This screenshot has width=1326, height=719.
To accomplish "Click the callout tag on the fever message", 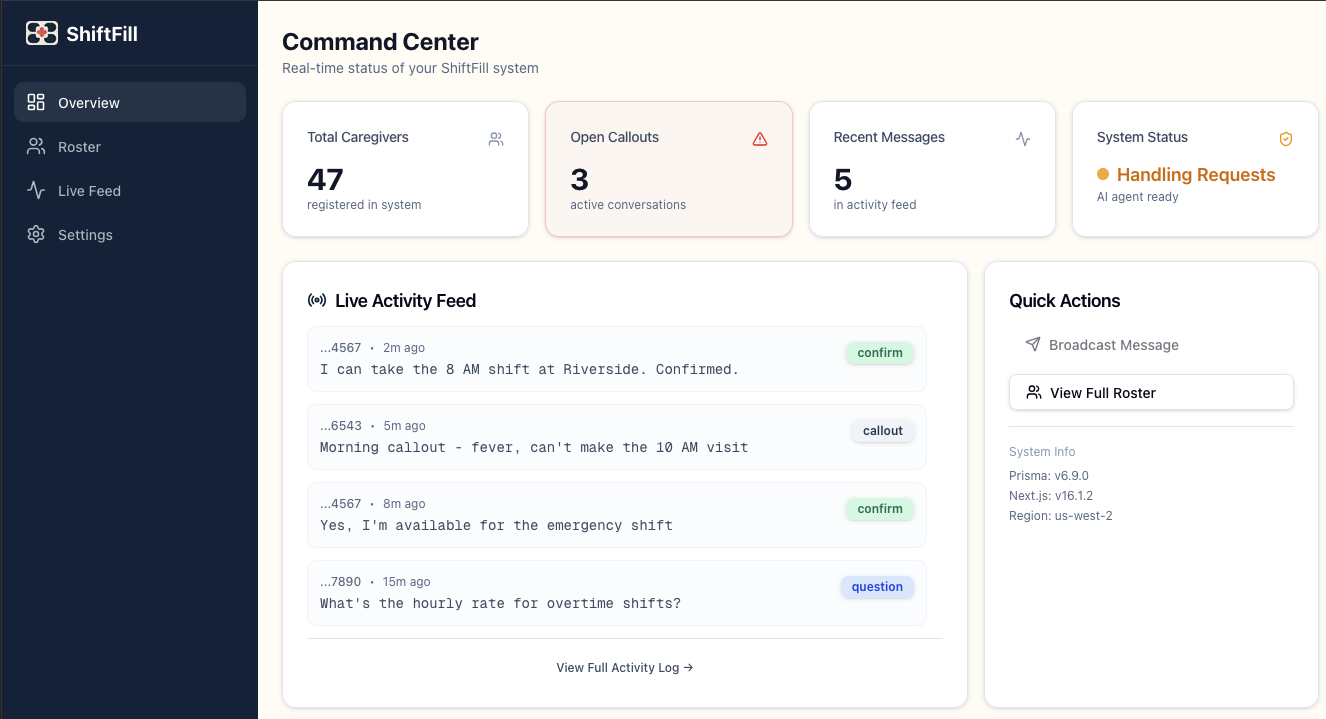I will 883,431.
